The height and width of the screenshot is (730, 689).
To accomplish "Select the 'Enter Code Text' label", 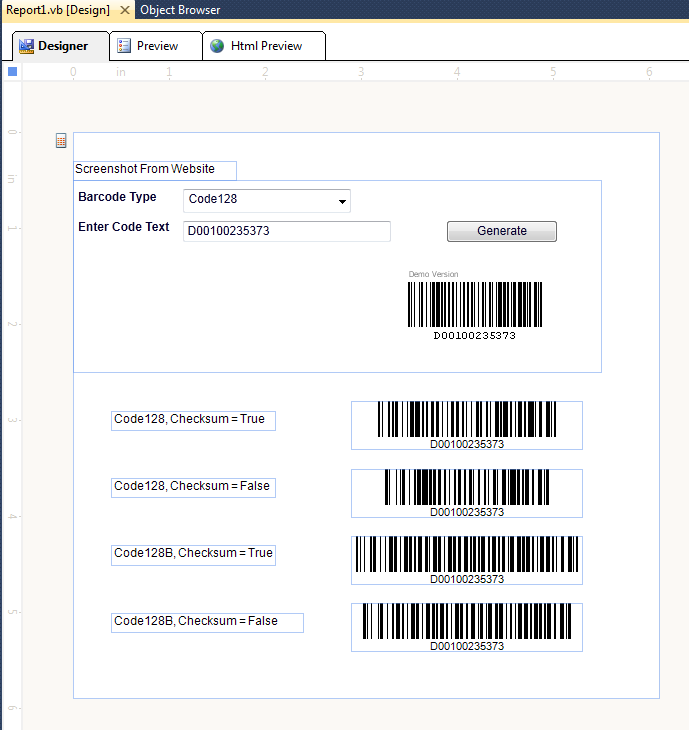I will [124, 227].
